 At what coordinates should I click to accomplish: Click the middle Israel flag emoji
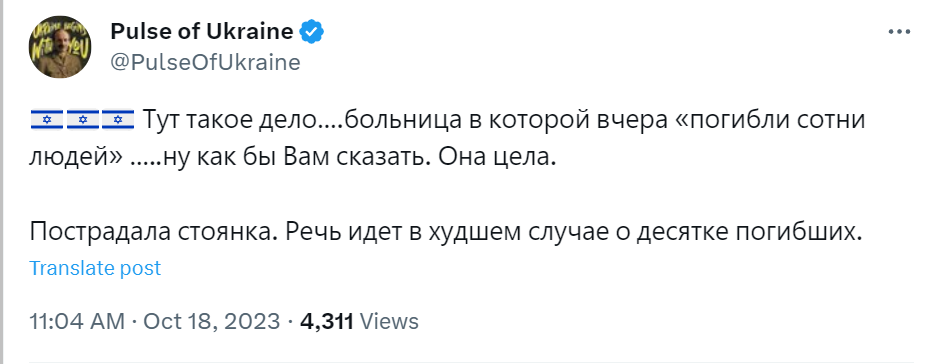click(x=82, y=121)
